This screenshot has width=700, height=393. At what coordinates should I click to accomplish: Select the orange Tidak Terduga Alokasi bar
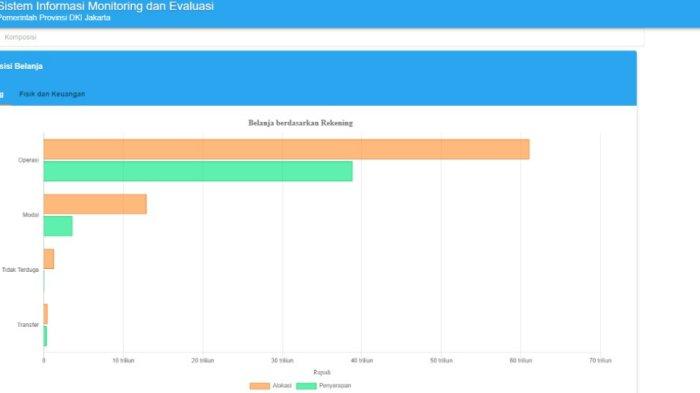49,259
